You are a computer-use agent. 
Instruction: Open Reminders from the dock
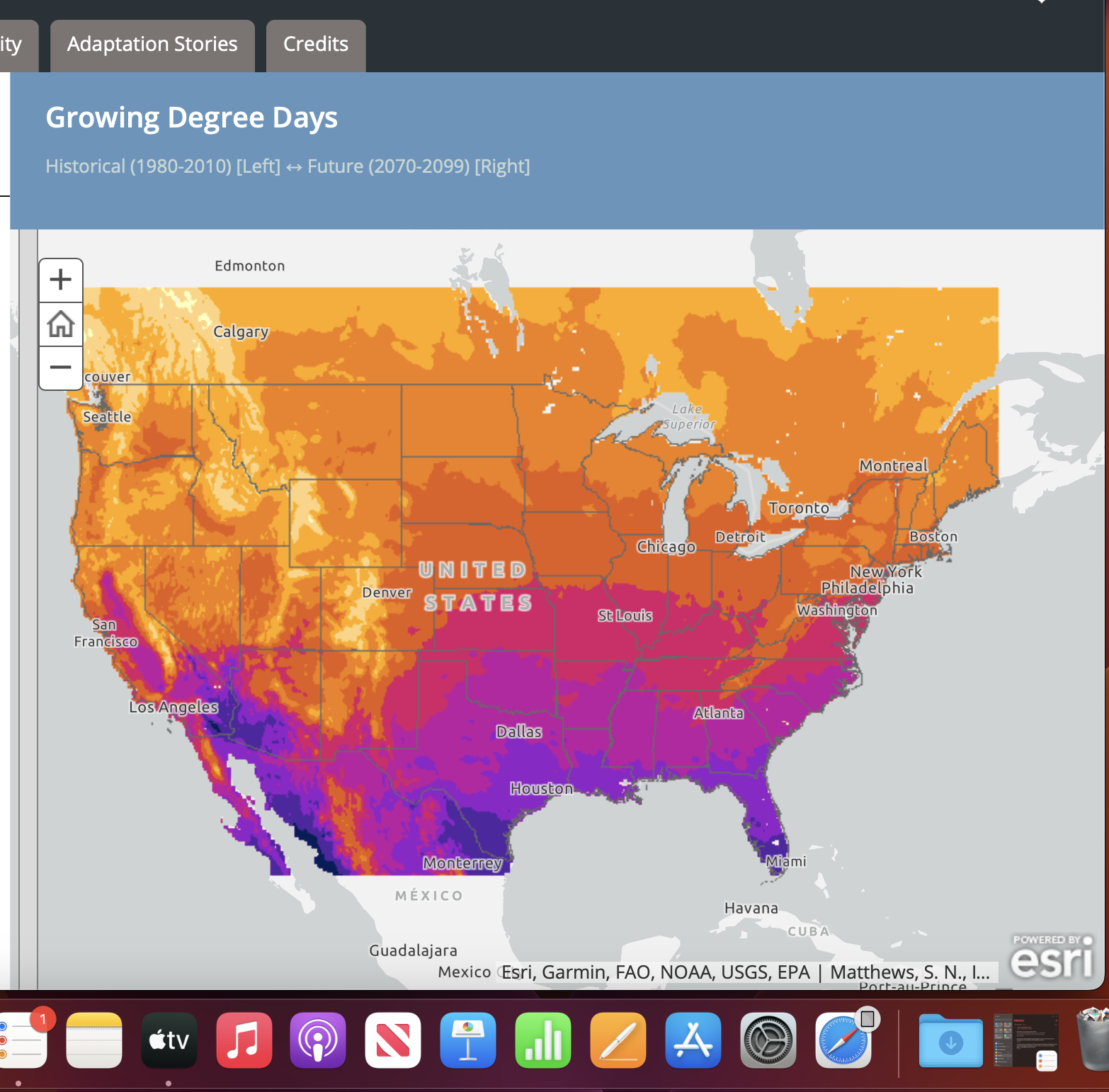[x=21, y=1040]
